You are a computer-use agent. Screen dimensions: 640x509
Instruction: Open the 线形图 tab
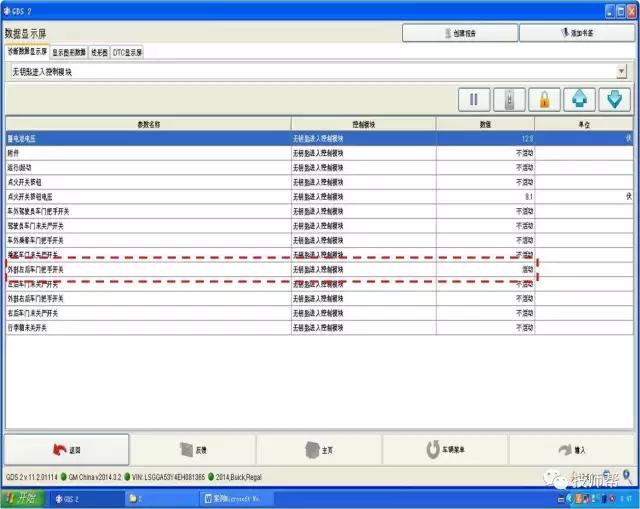(99, 52)
